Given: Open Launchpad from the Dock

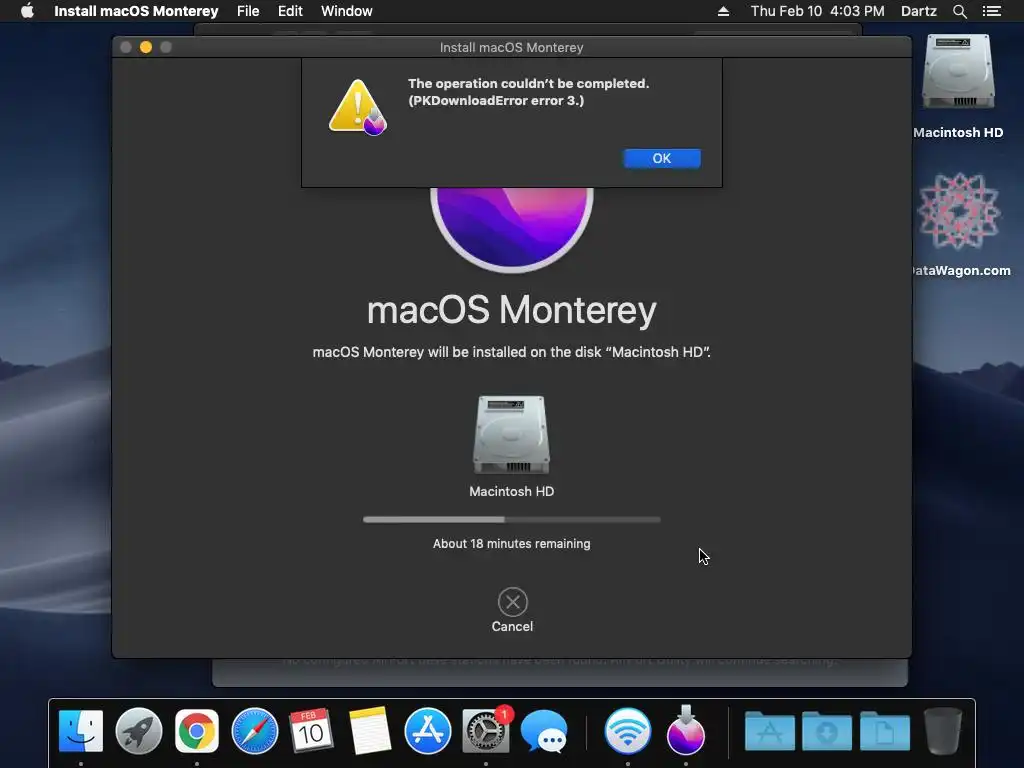Looking at the screenshot, I should click(138, 731).
